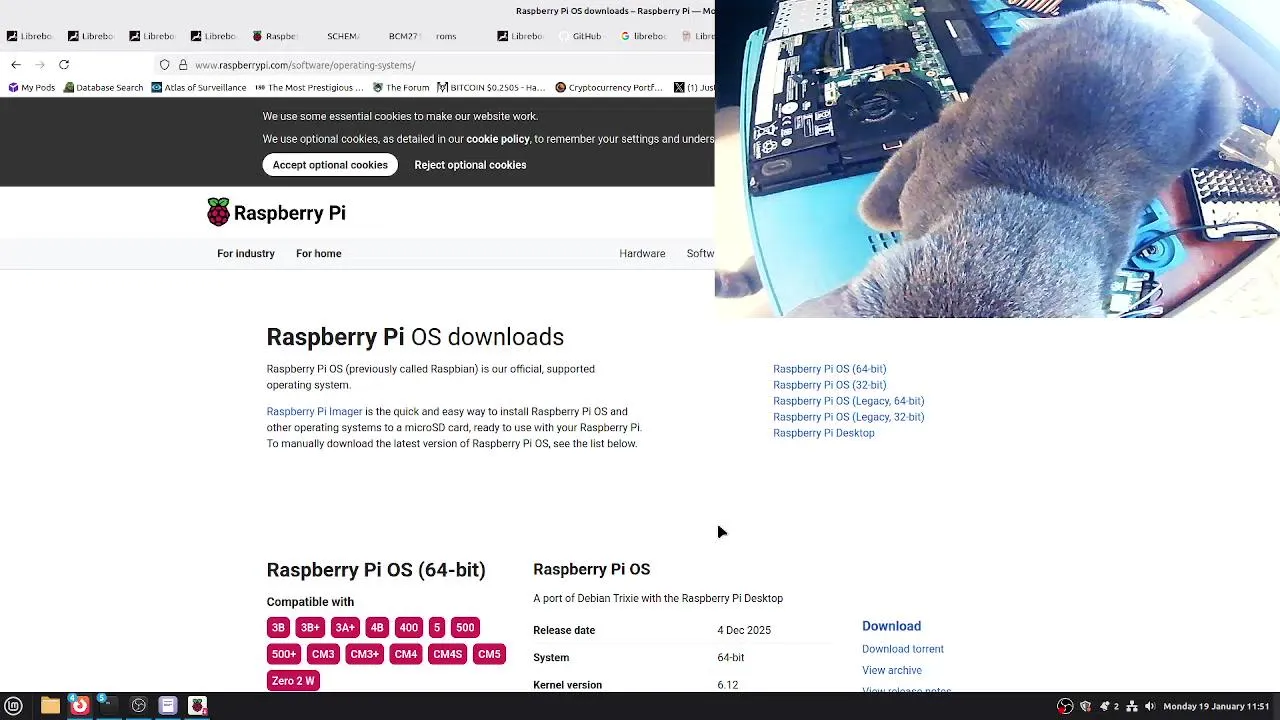The width and height of the screenshot is (1280, 720).
Task: Open the Linux Mint start menu
Action: [14, 706]
